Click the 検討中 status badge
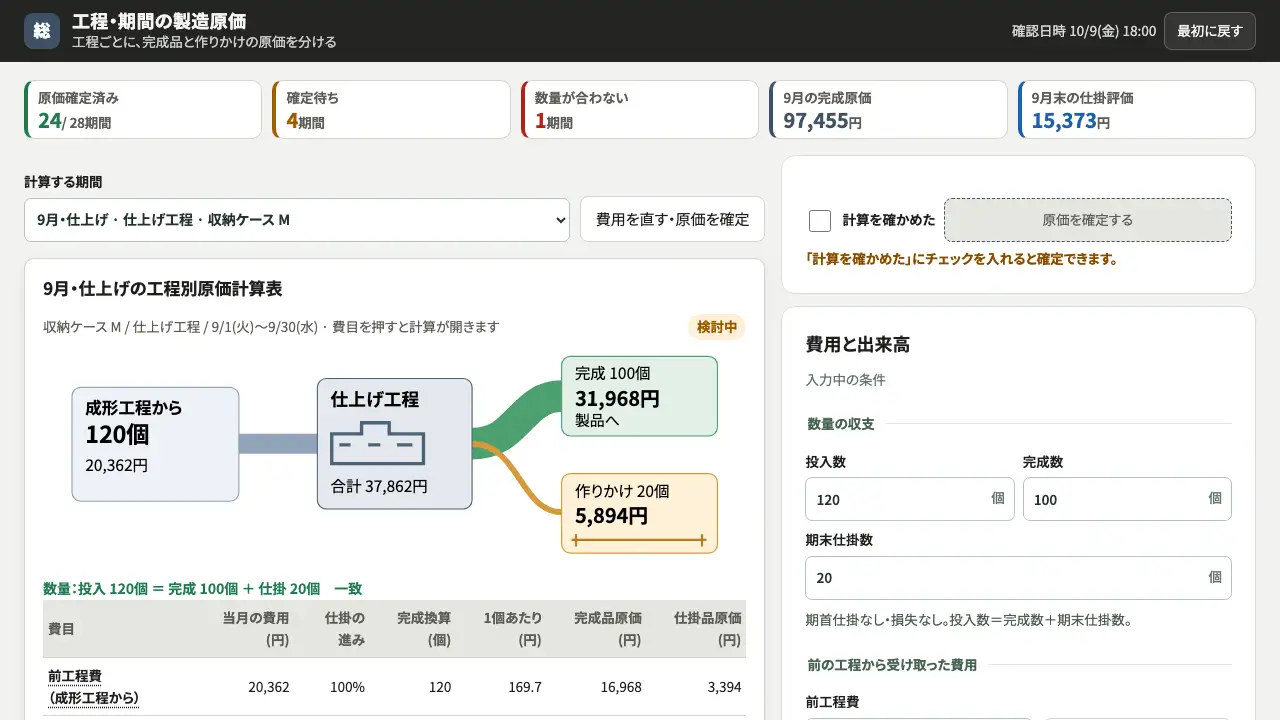 717,327
